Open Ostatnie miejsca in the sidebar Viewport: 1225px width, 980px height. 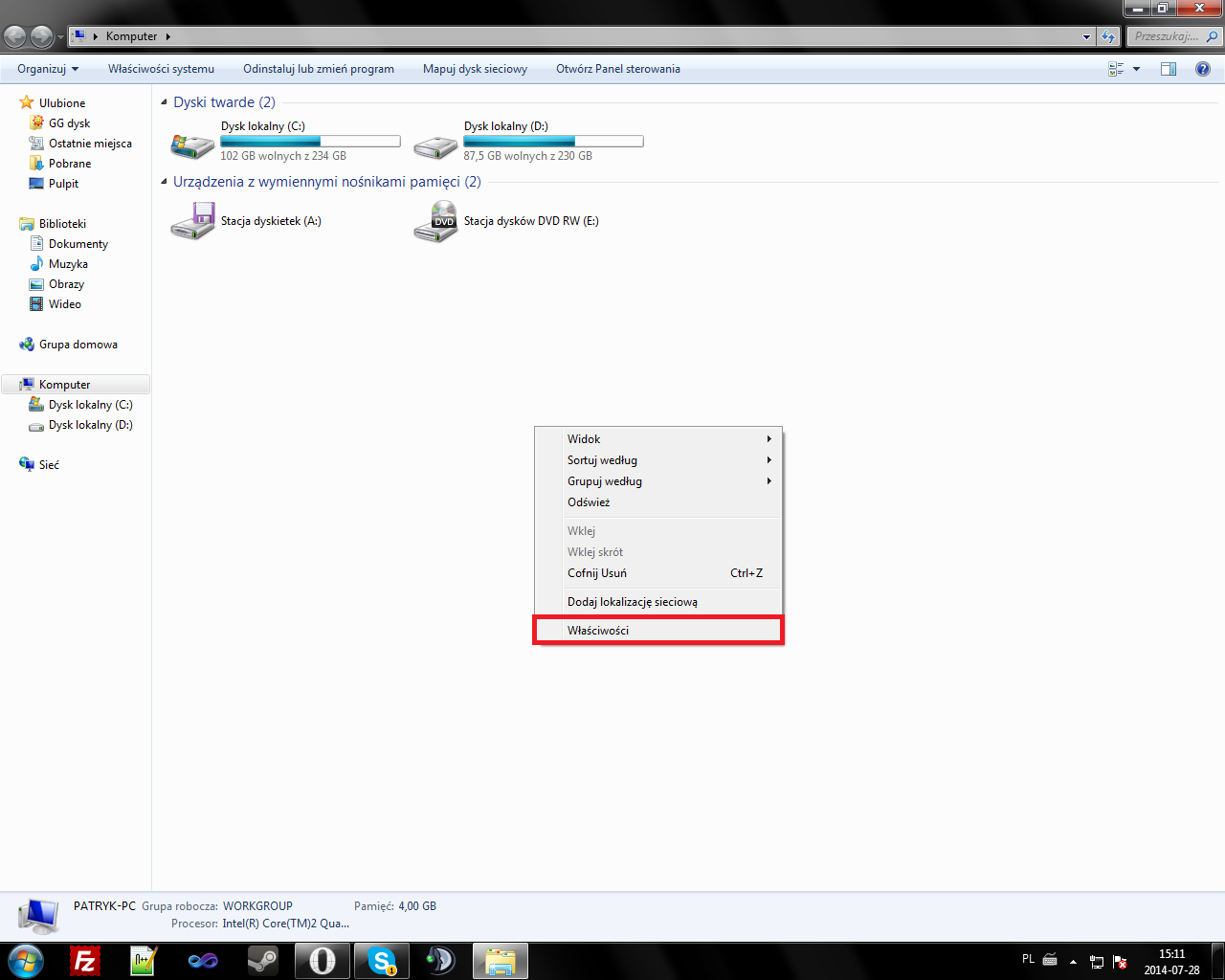tap(80, 144)
